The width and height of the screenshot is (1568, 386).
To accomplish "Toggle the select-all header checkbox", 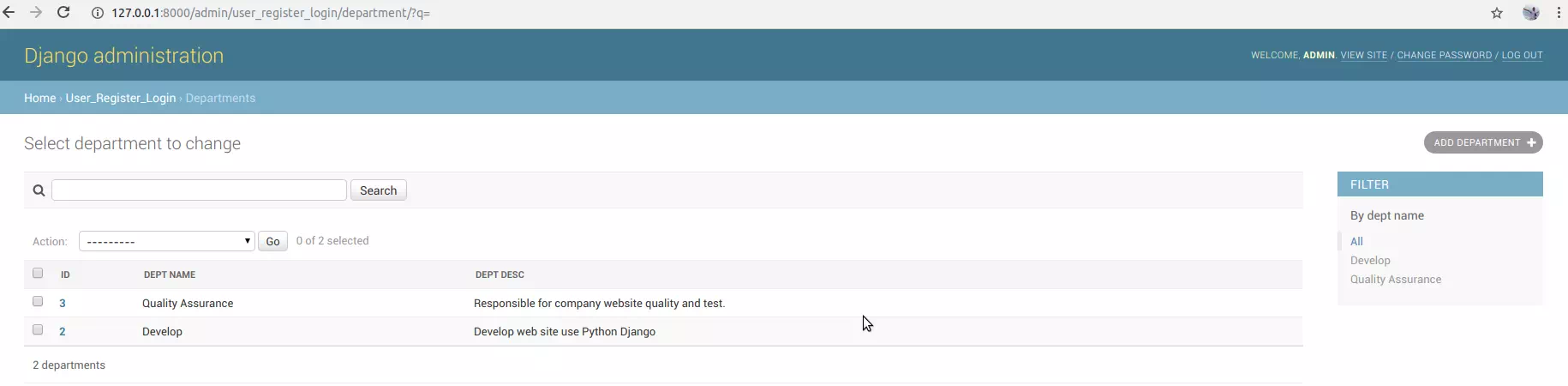I will click(38, 273).
